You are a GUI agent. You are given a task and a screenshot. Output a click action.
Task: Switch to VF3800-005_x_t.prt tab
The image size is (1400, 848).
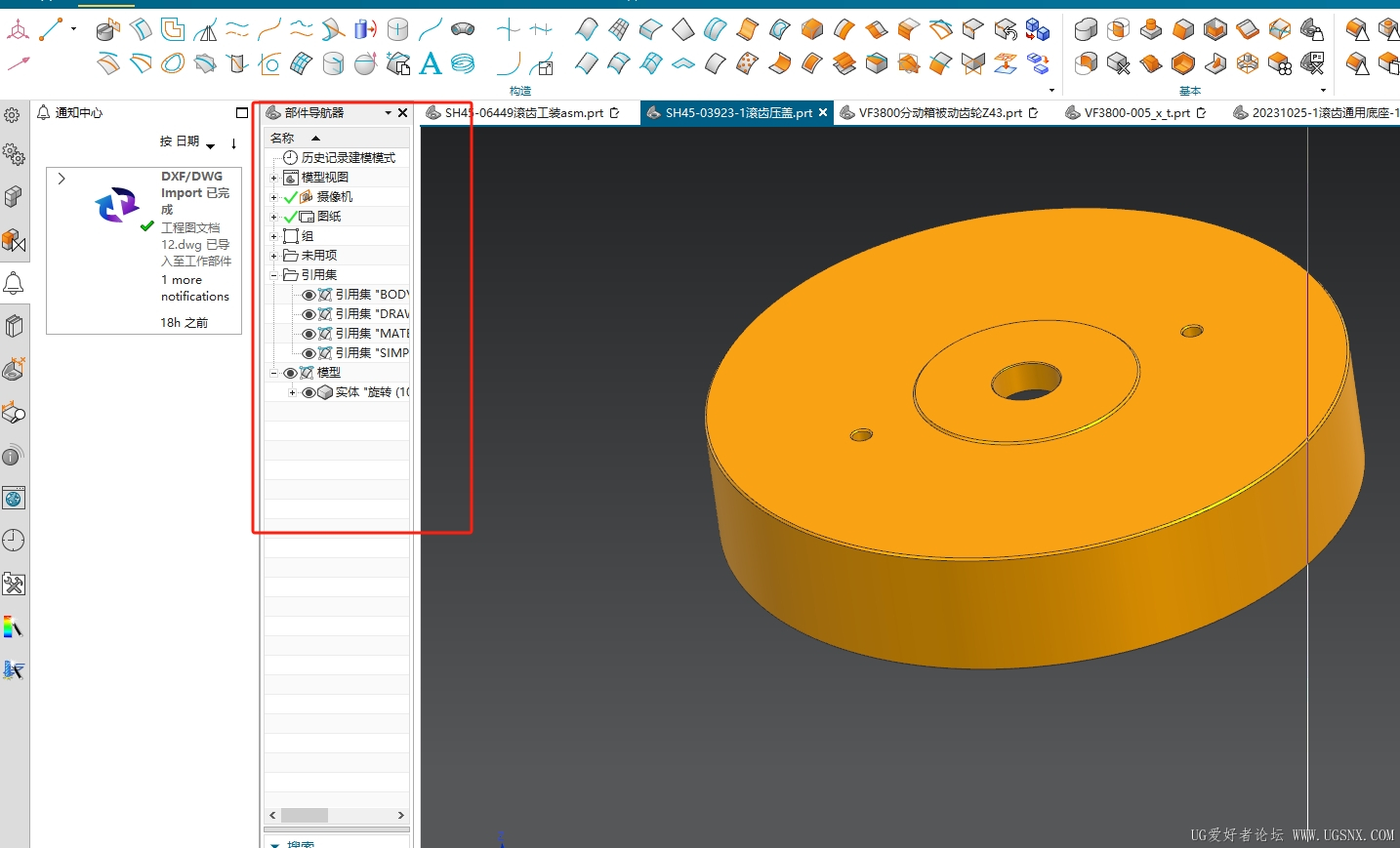1136,113
